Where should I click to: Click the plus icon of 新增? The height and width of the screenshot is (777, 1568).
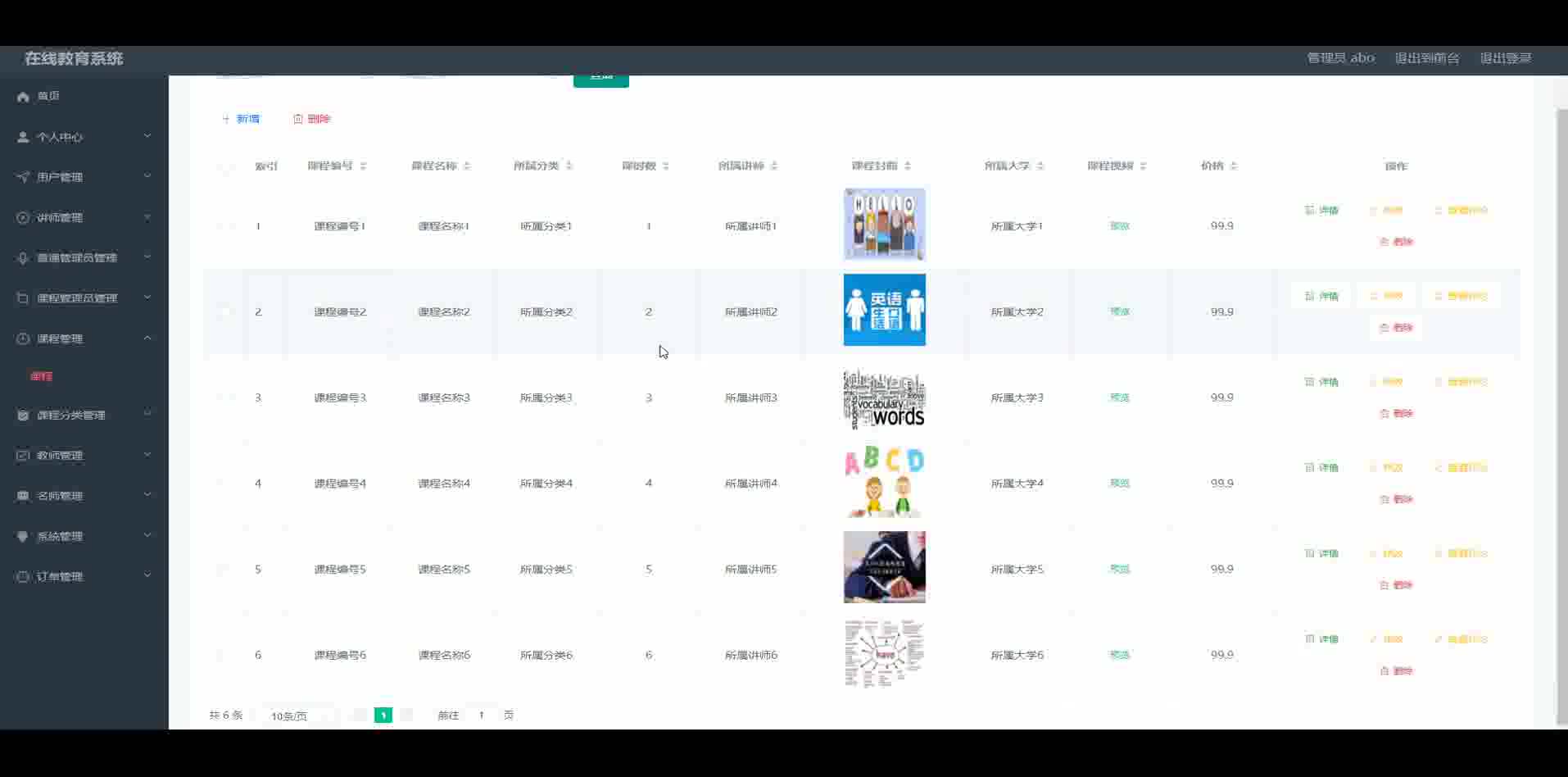pyautogui.click(x=226, y=119)
